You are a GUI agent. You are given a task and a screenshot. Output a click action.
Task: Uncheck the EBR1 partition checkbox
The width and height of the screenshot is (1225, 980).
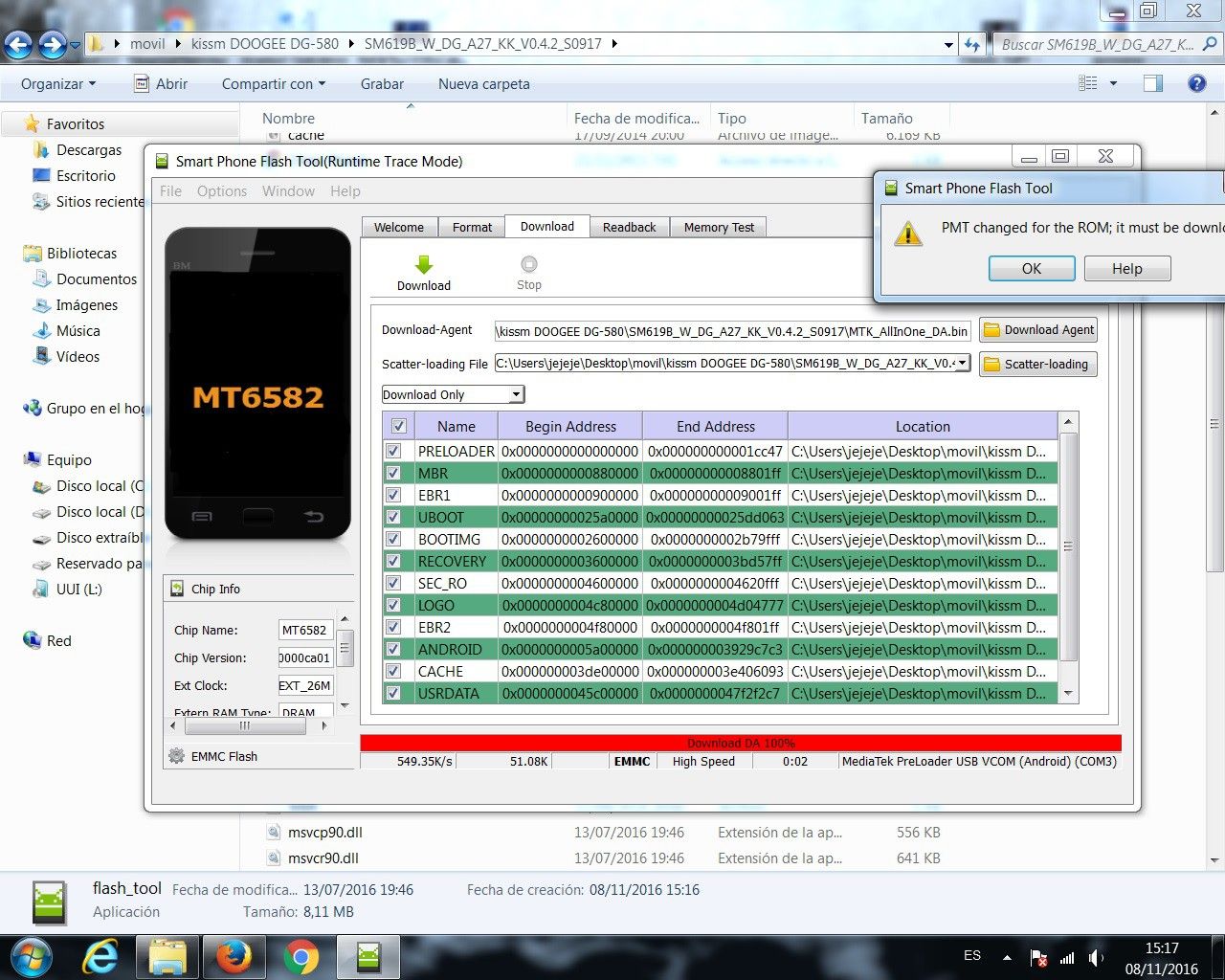(x=393, y=495)
